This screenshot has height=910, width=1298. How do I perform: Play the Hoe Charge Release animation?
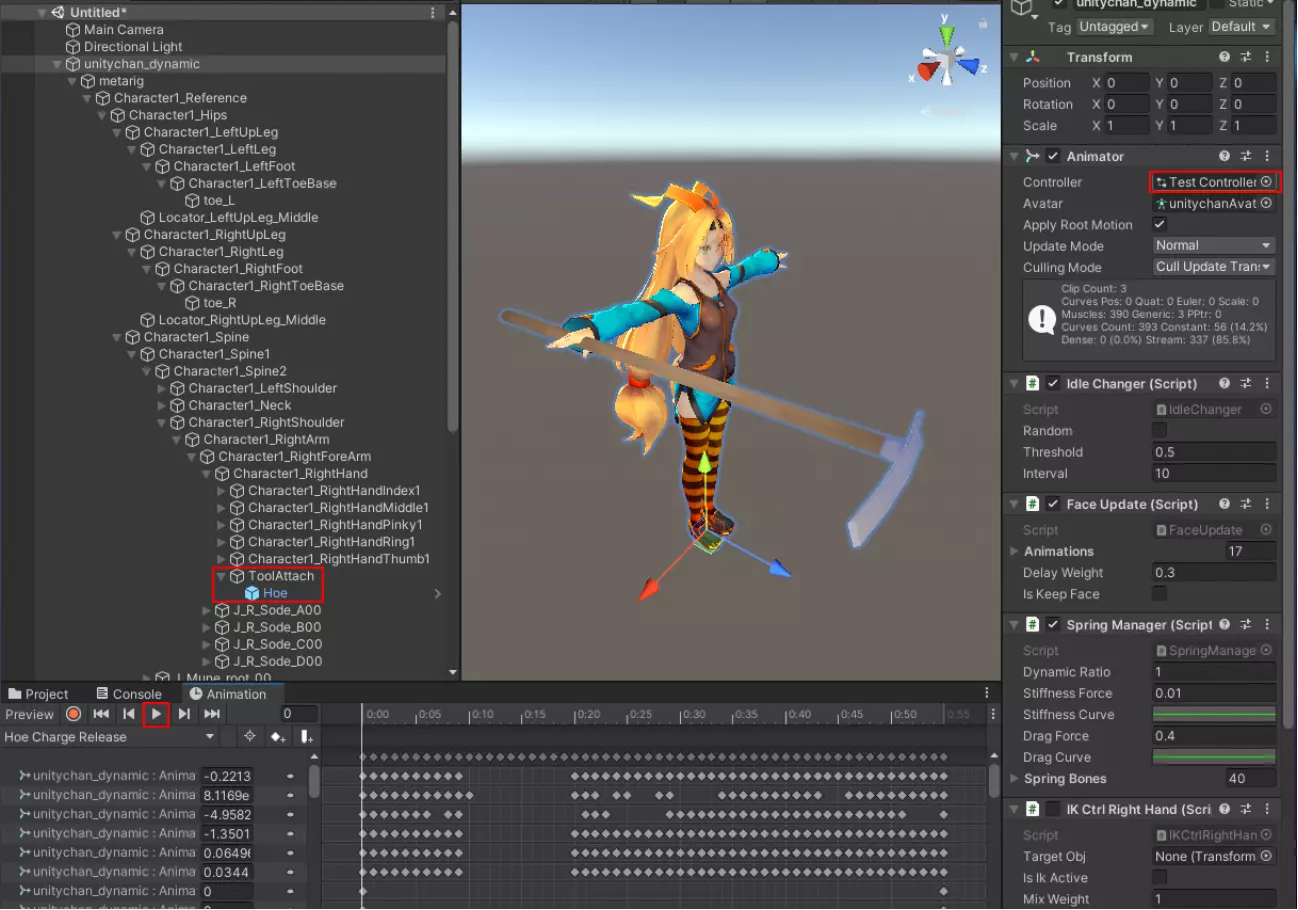[x=156, y=714]
